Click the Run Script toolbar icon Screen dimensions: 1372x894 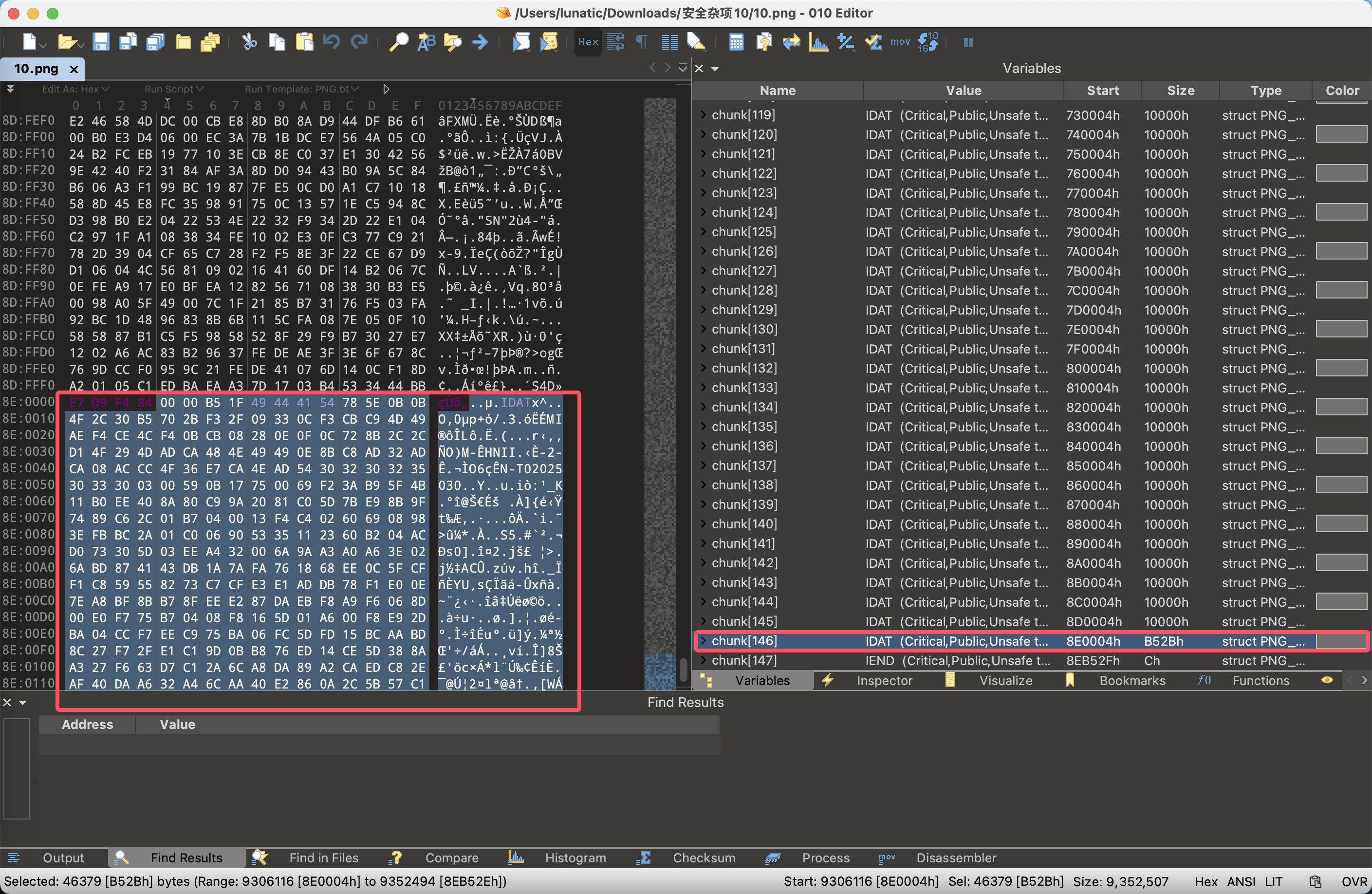click(521, 42)
